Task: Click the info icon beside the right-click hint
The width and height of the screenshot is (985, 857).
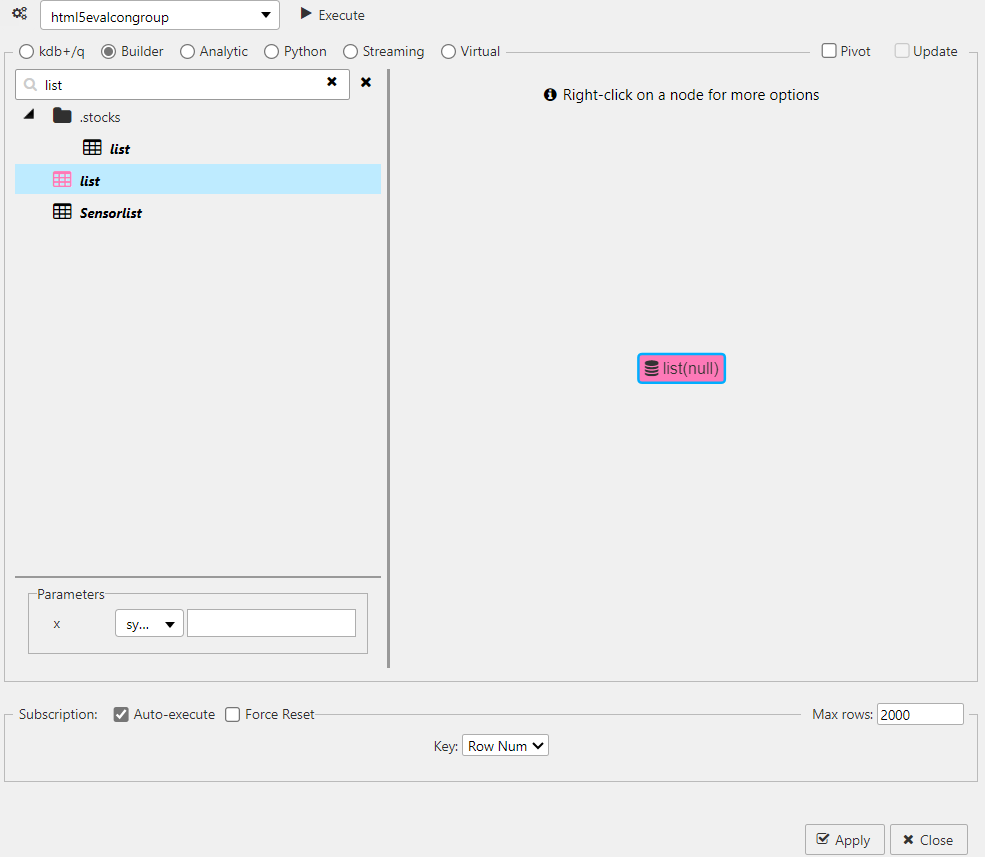Action: tap(550, 94)
